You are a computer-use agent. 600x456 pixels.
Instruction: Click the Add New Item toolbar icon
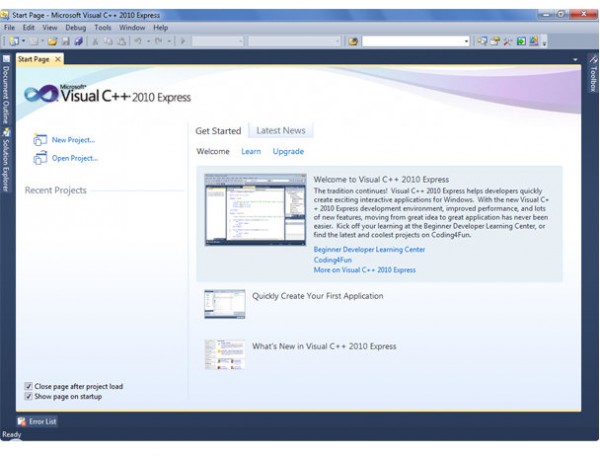coord(34,41)
